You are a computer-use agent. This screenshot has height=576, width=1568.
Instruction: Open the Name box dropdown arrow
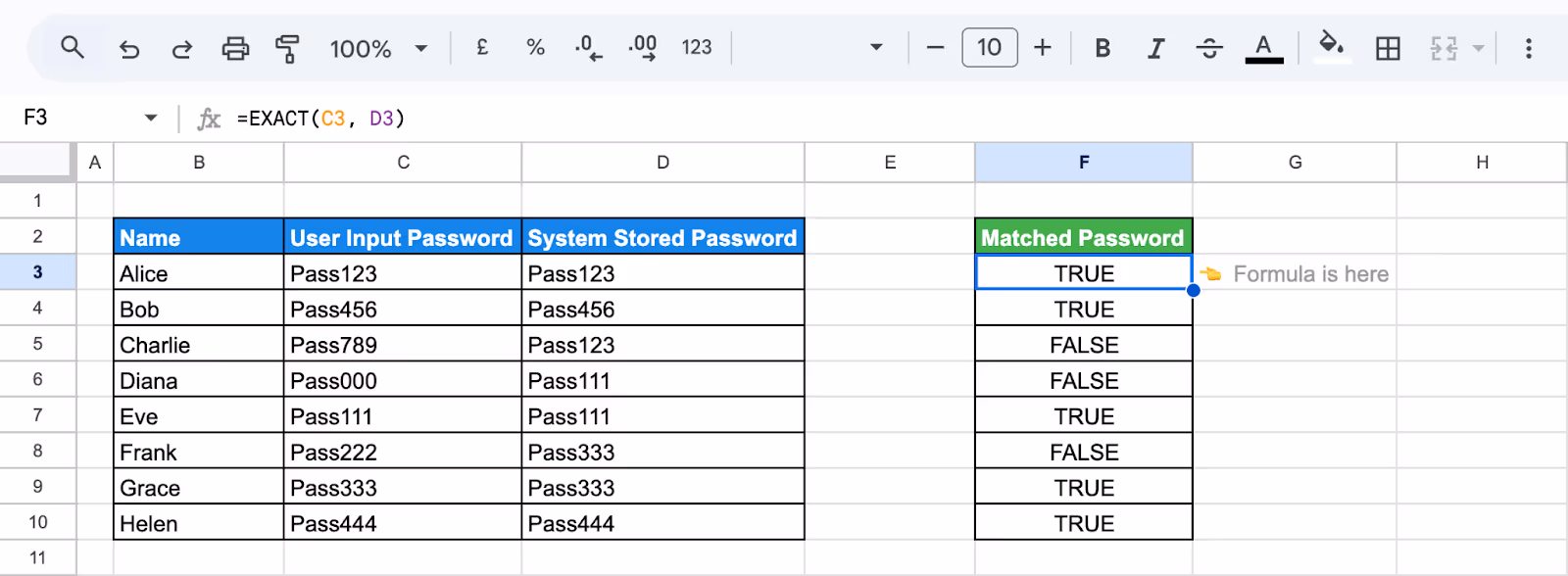[x=151, y=118]
